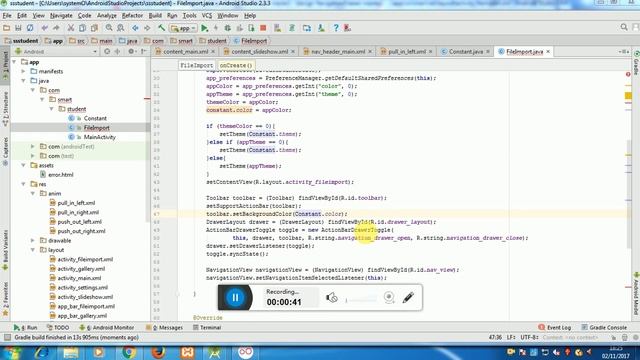Open Chrome from the Windows taskbar

tap(129, 352)
